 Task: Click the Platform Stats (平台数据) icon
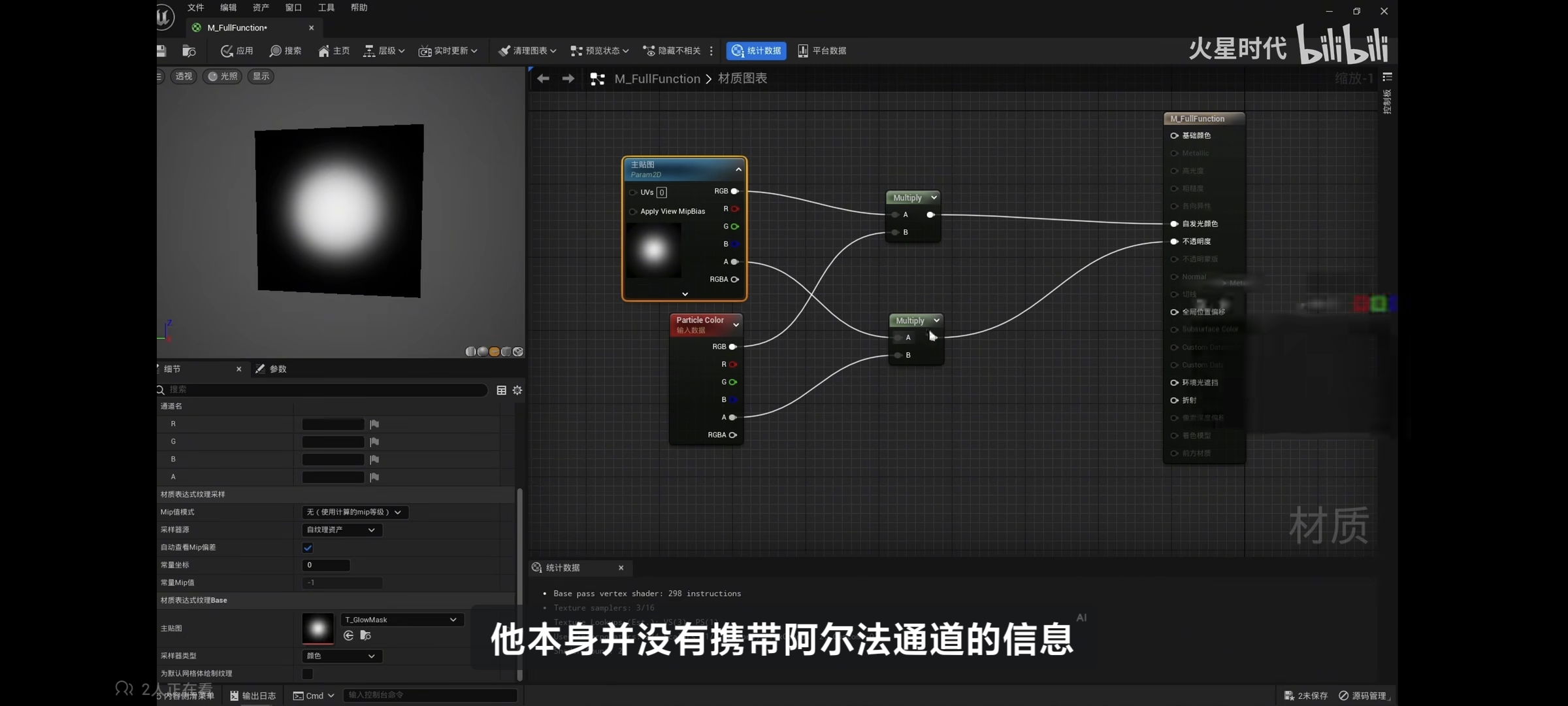[803, 51]
